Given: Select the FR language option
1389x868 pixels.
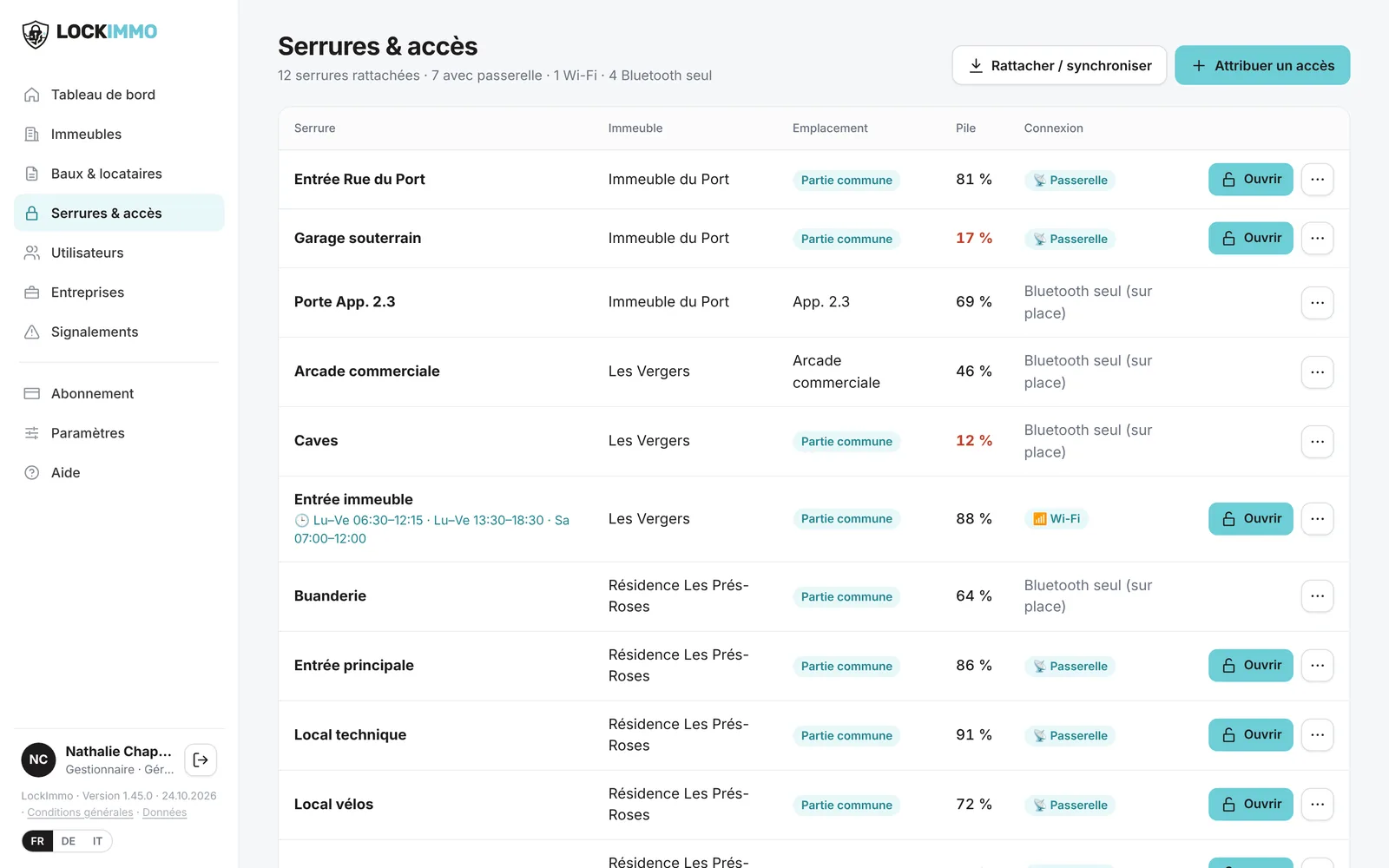Looking at the screenshot, I should 37,841.
